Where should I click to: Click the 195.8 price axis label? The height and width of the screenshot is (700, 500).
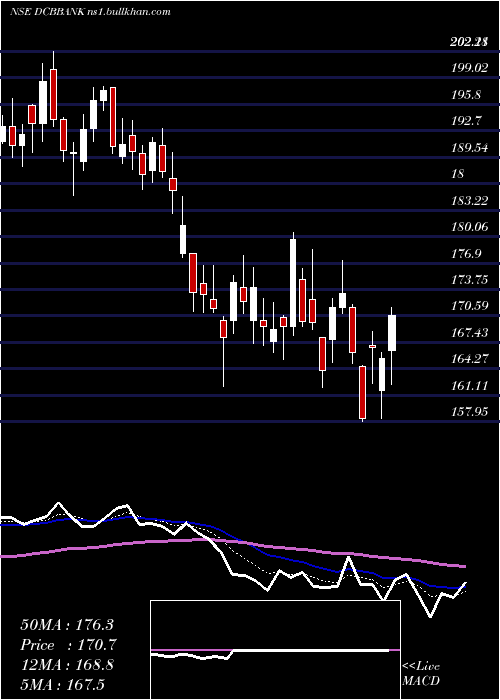coord(467,95)
